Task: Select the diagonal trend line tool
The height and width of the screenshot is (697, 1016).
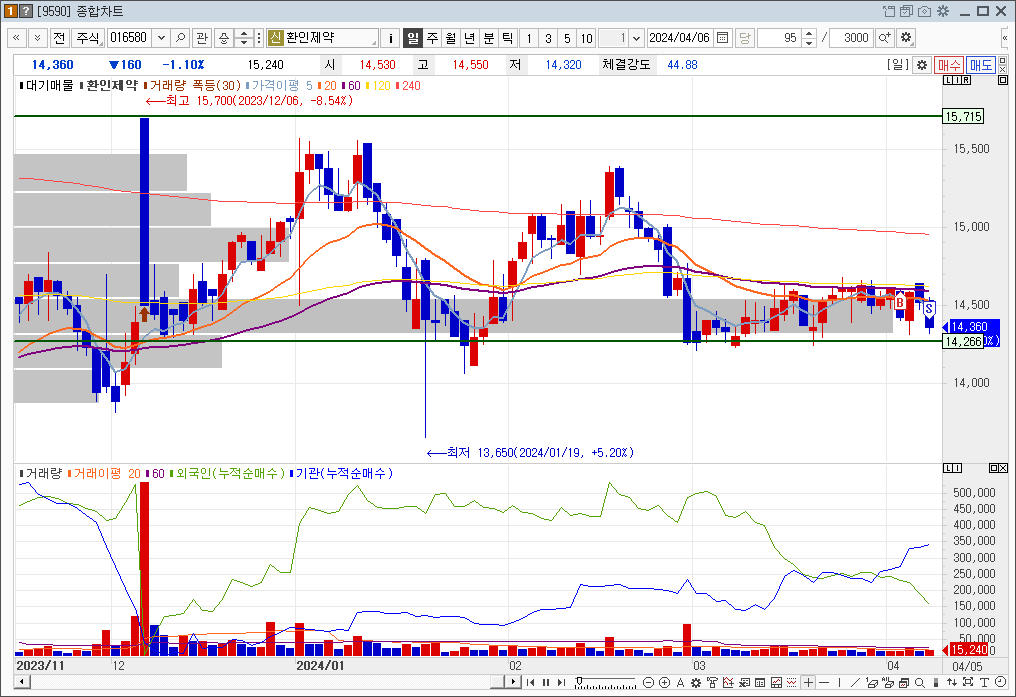Action: click(x=855, y=683)
